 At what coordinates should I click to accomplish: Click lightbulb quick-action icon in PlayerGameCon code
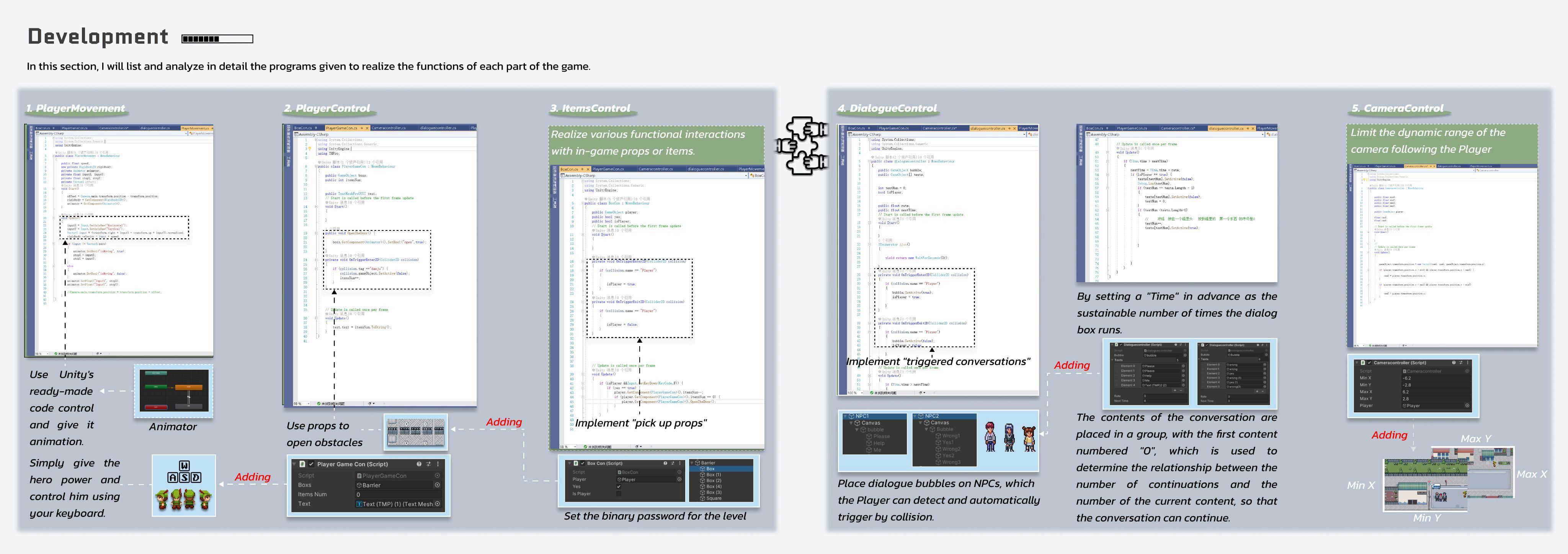click(x=309, y=149)
